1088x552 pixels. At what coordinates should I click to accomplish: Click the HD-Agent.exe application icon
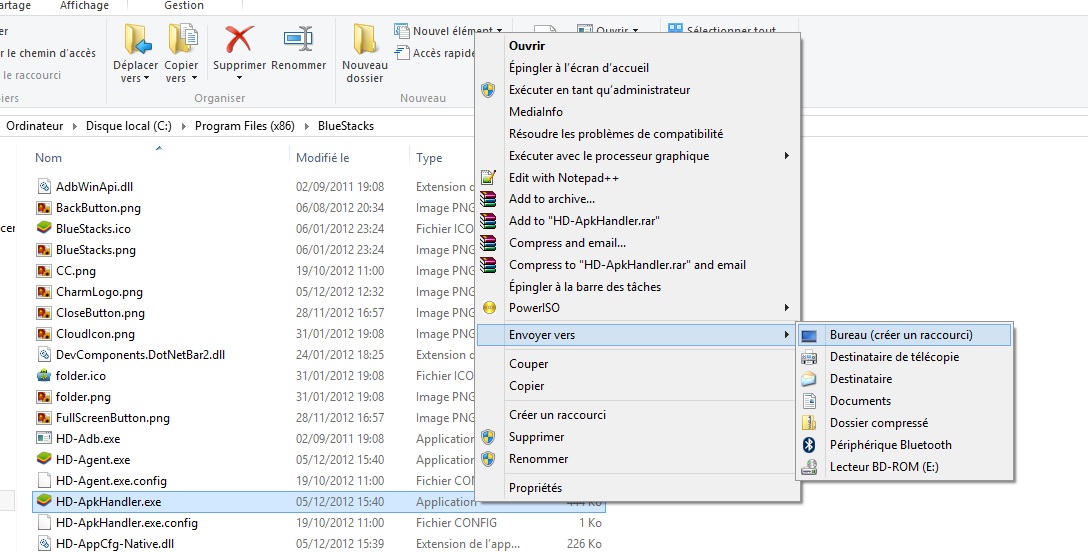click(x=44, y=459)
